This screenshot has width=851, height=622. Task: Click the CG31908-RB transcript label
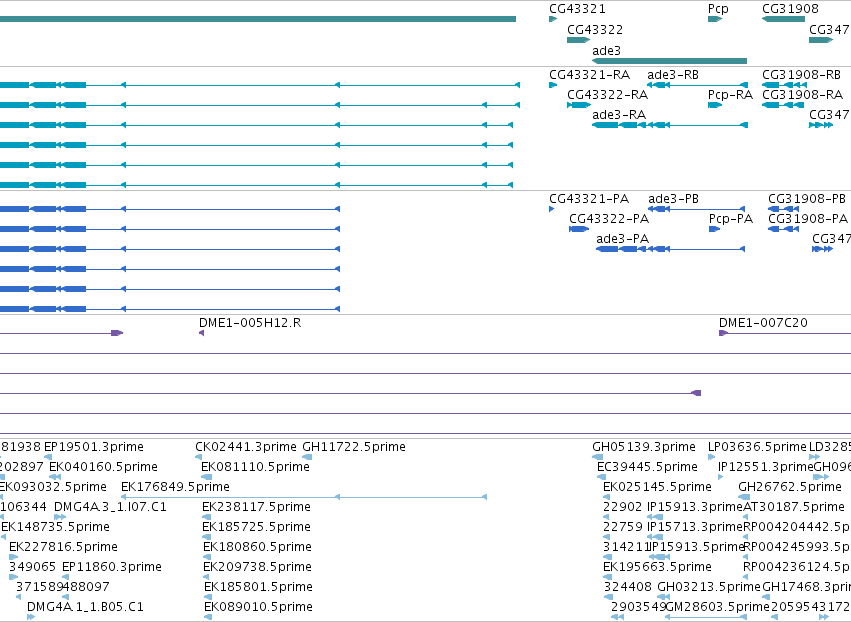pos(801,75)
